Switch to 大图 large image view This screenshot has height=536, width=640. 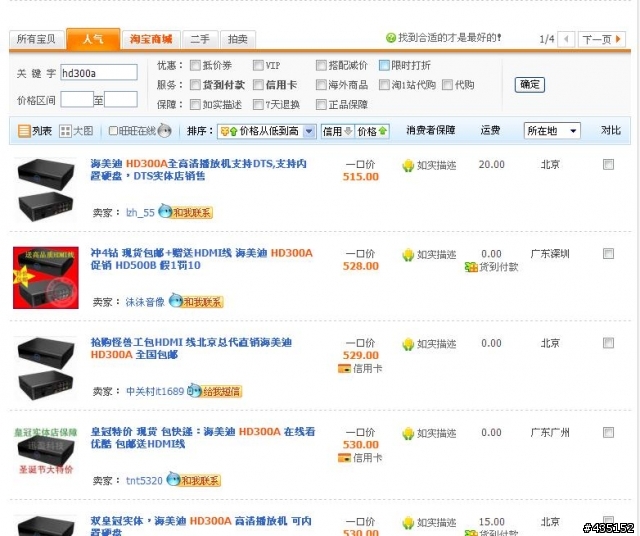pos(76,131)
